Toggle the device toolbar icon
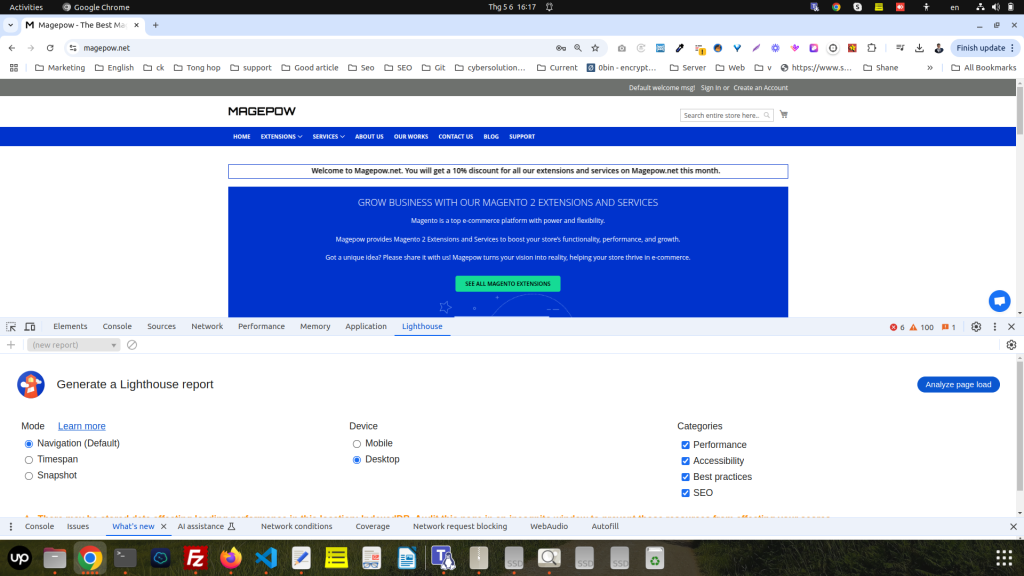This screenshot has width=1024, height=576. [x=30, y=327]
